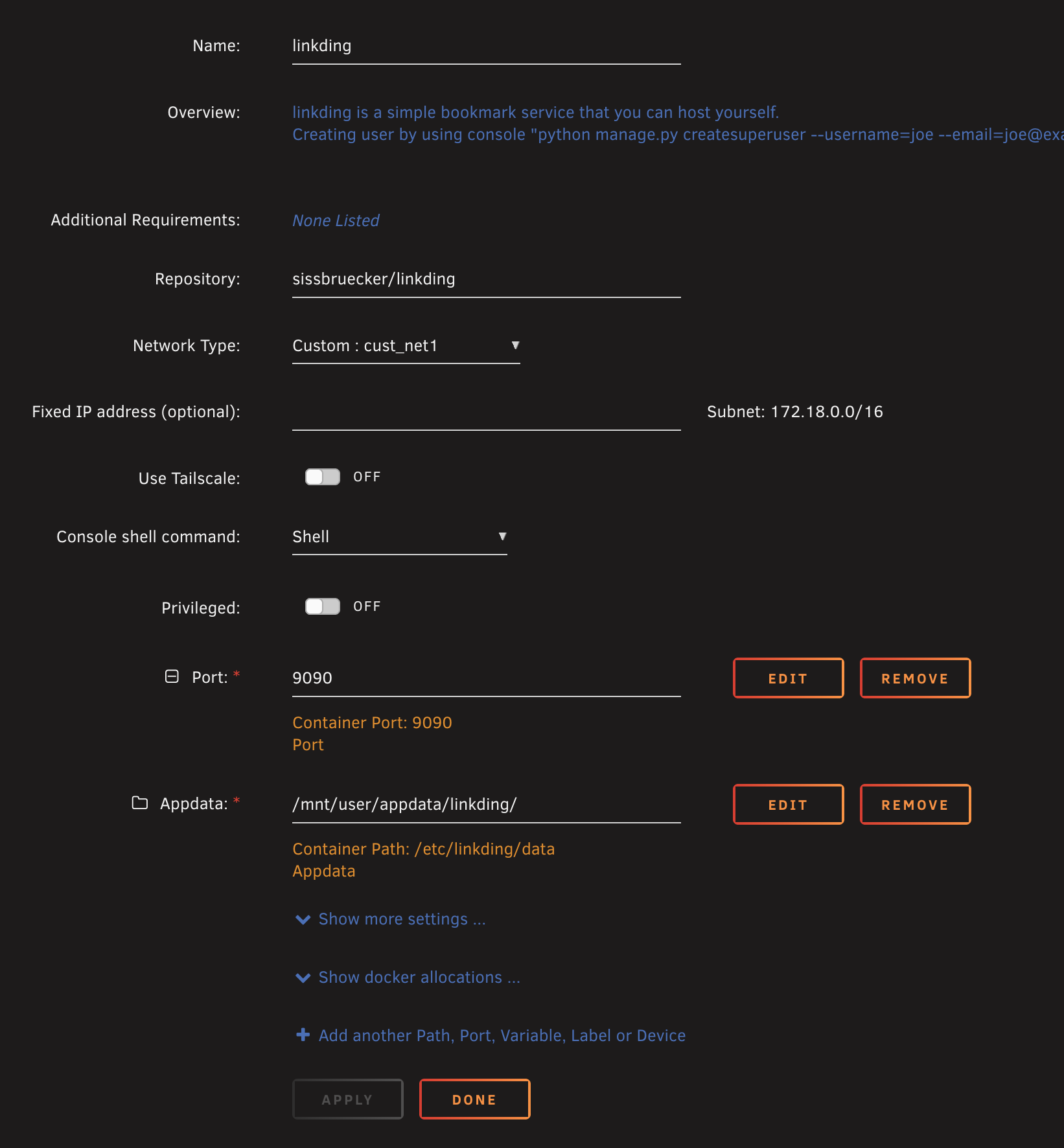Image resolution: width=1064 pixels, height=1148 pixels.
Task: Open the Network Type dropdown
Action: (x=406, y=346)
